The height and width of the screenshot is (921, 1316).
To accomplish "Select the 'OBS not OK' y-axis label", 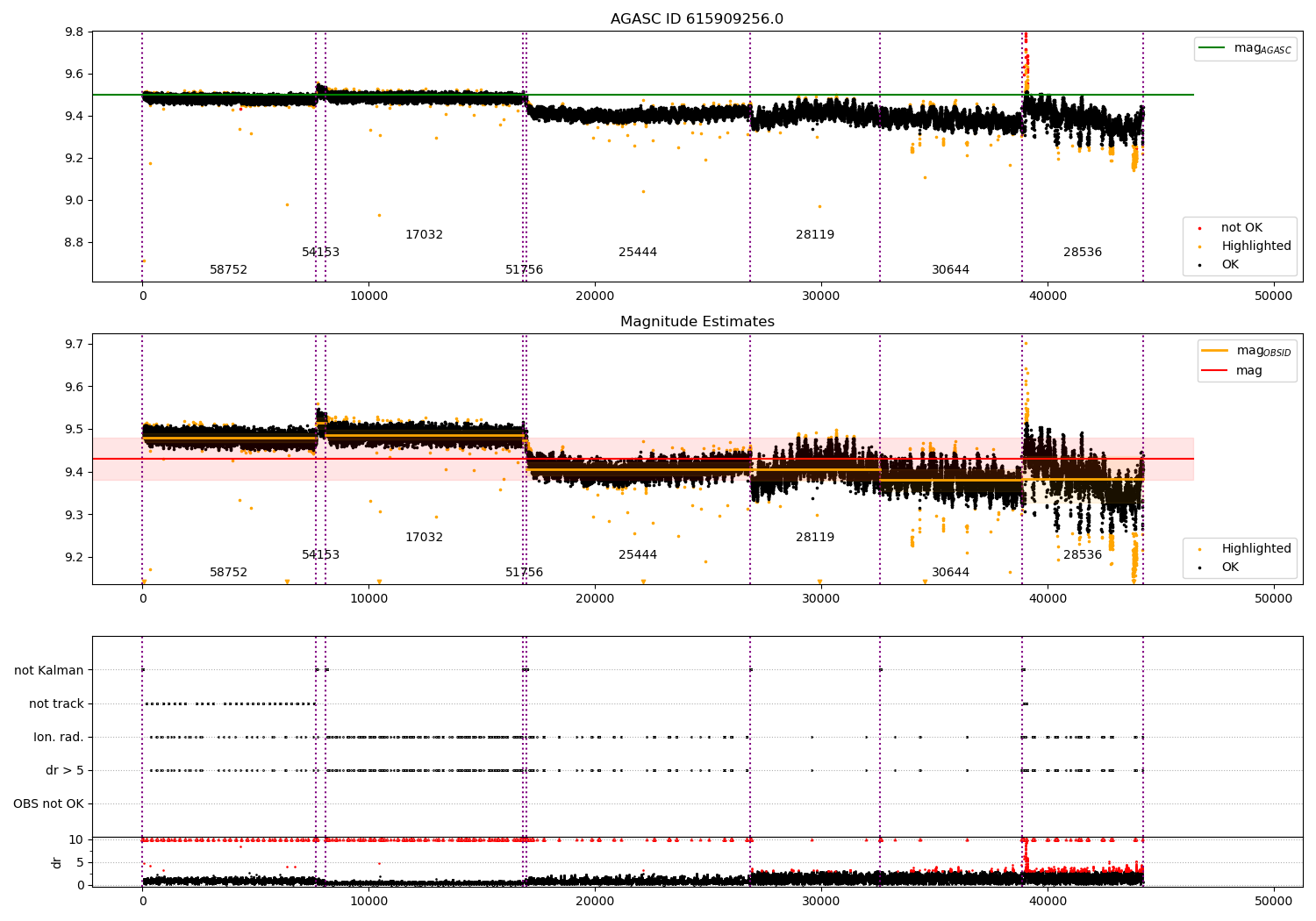I will click(x=48, y=803).
